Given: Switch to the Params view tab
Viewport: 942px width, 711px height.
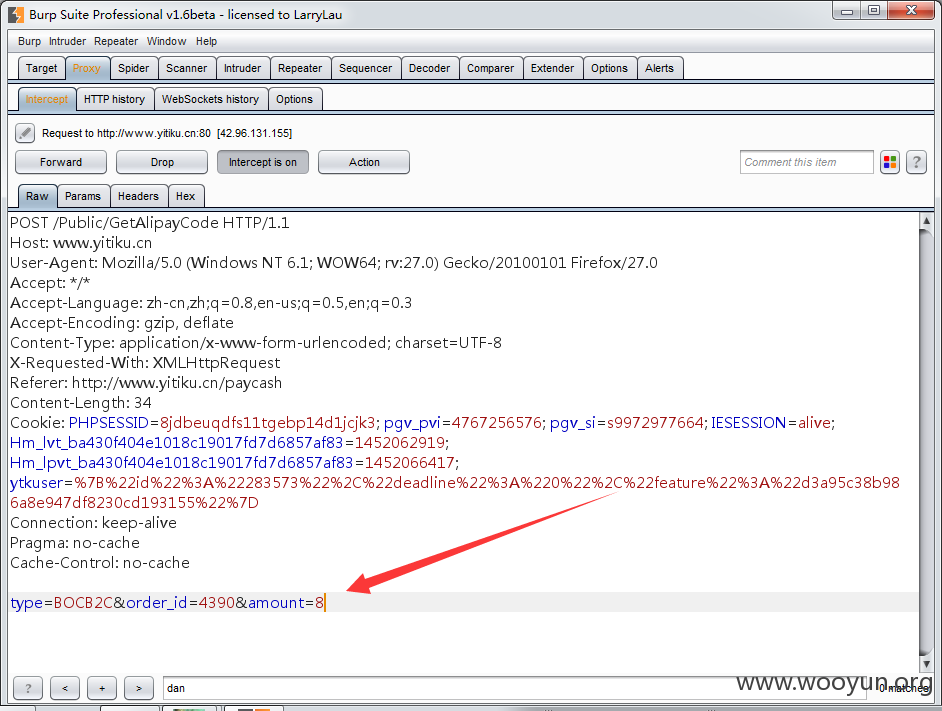Looking at the screenshot, I should [83, 197].
